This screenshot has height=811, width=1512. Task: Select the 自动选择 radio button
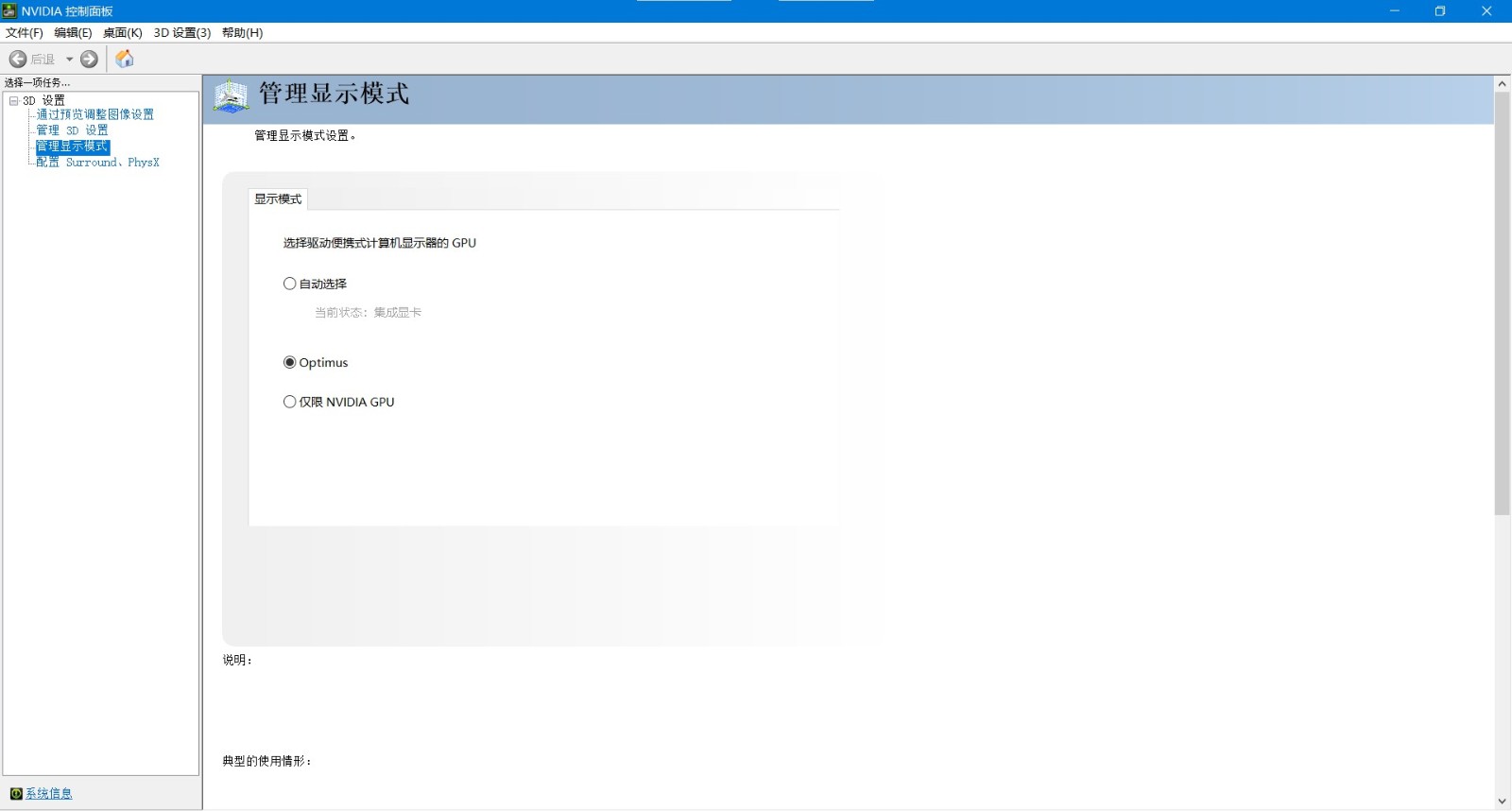[x=289, y=284]
